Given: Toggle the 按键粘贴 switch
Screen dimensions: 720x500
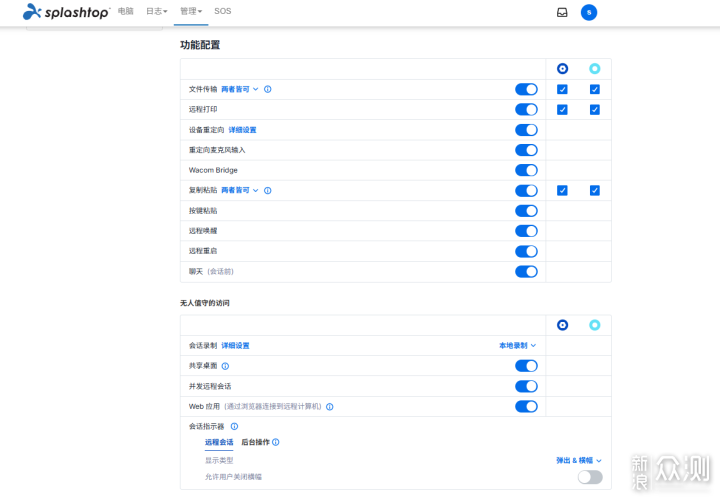Looking at the screenshot, I should coord(526,211).
